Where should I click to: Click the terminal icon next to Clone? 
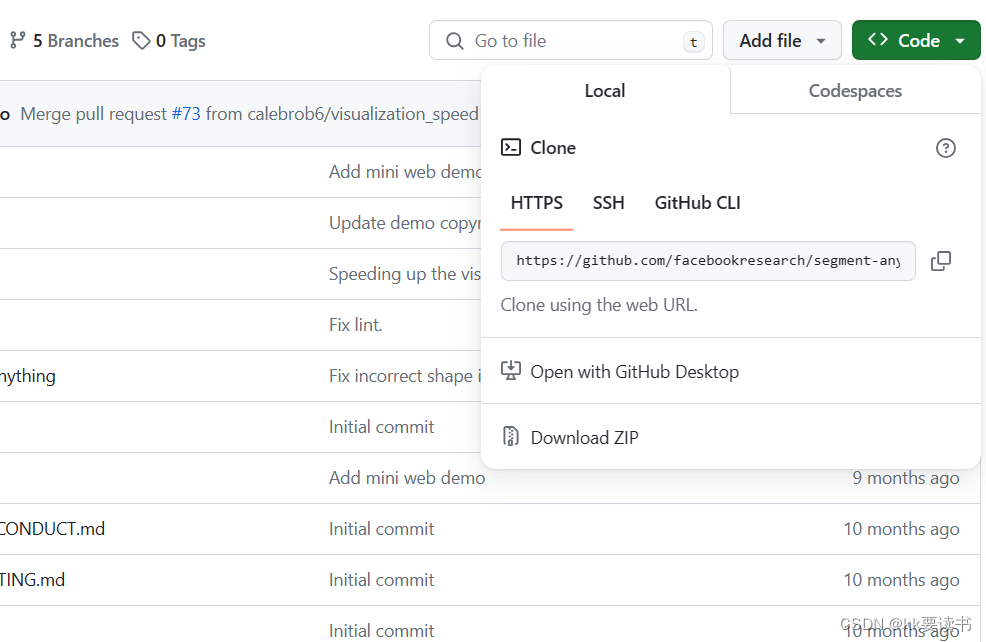pos(511,147)
